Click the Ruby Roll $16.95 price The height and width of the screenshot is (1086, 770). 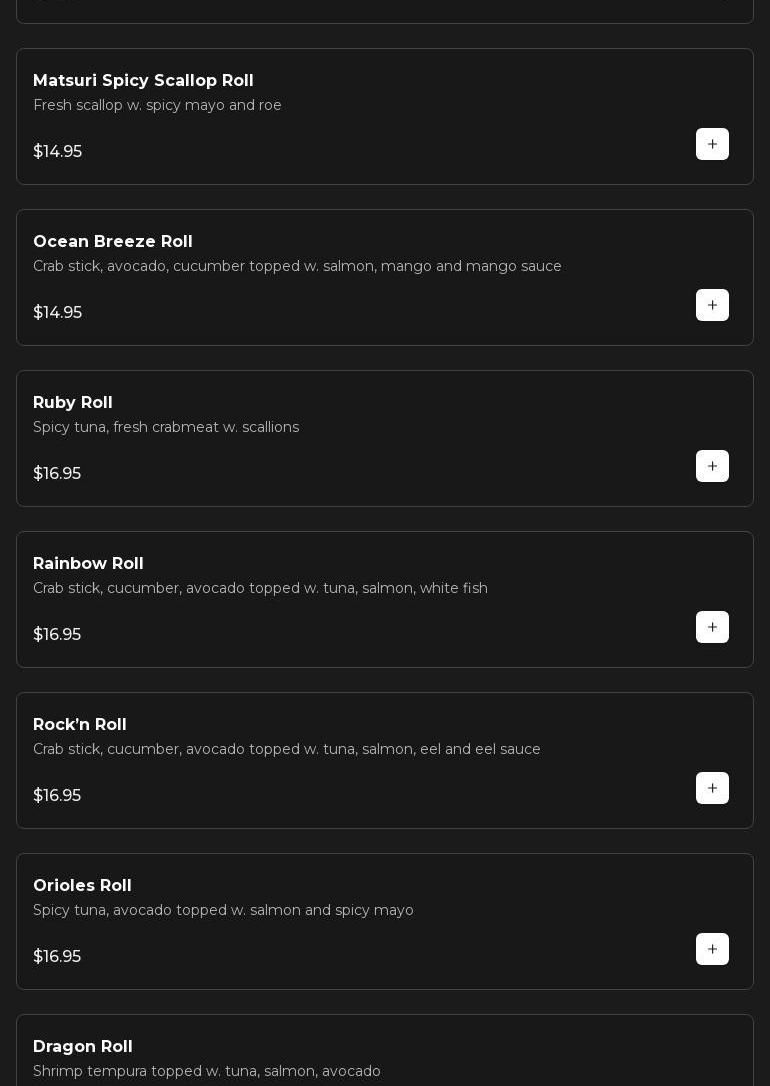point(57,473)
